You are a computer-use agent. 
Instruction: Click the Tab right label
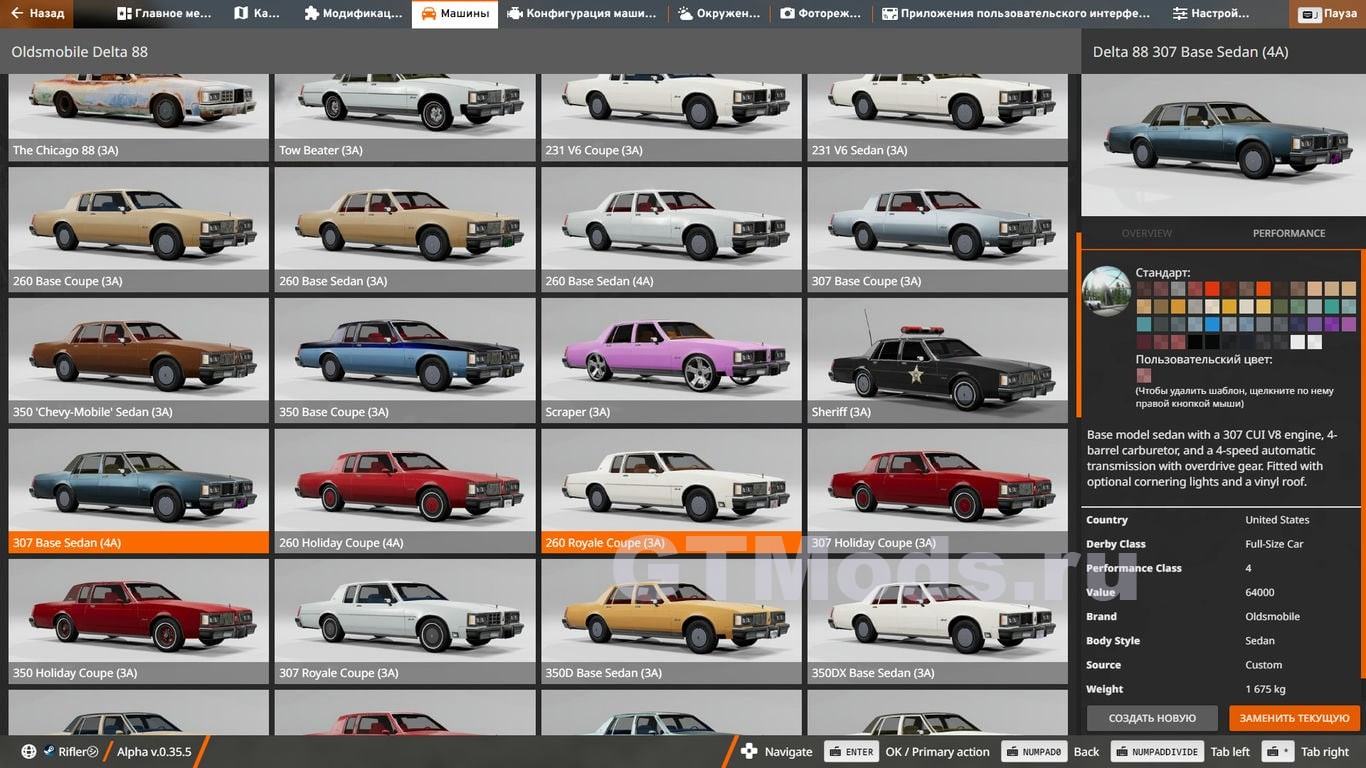click(x=1325, y=752)
